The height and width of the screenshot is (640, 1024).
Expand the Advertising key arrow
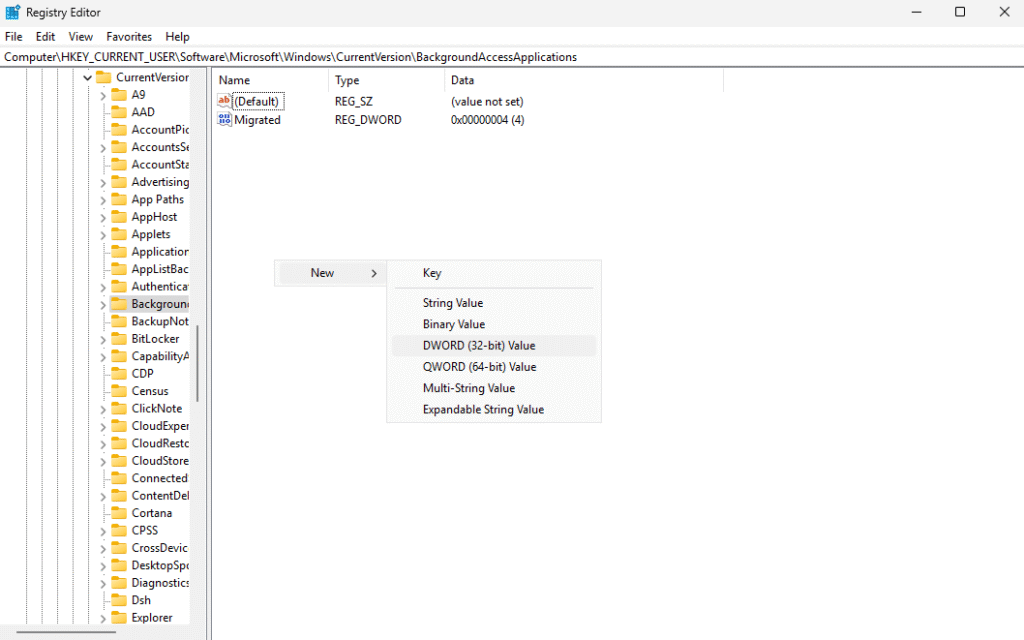[102, 182]
